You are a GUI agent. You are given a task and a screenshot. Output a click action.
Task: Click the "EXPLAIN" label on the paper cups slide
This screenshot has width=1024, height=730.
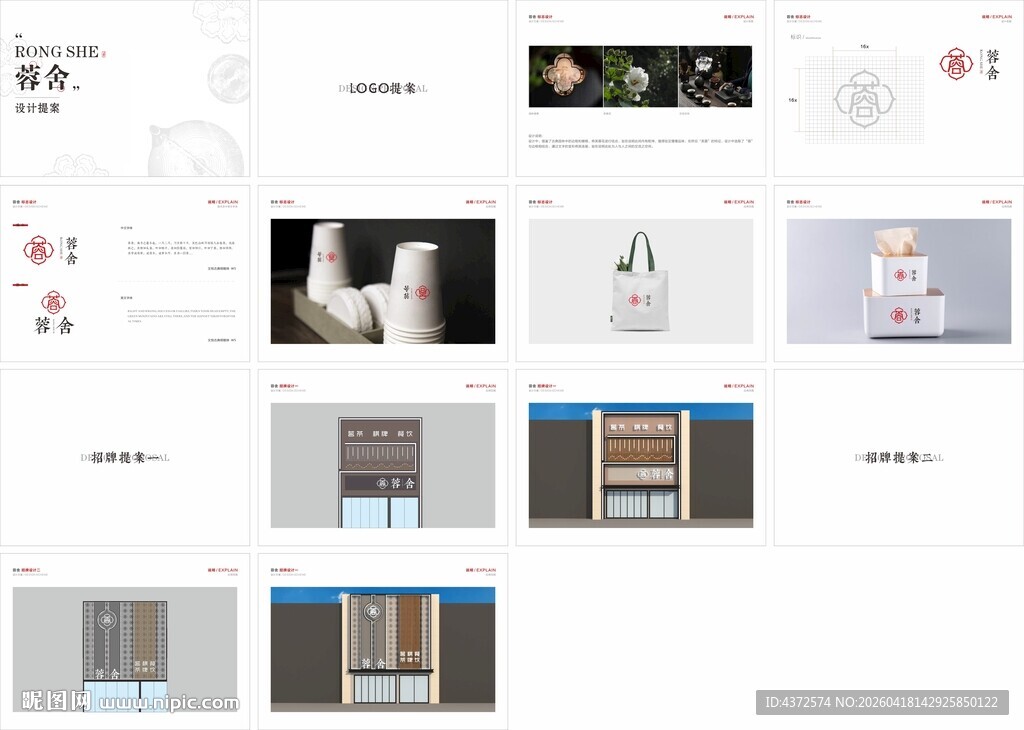click(485, 202)
